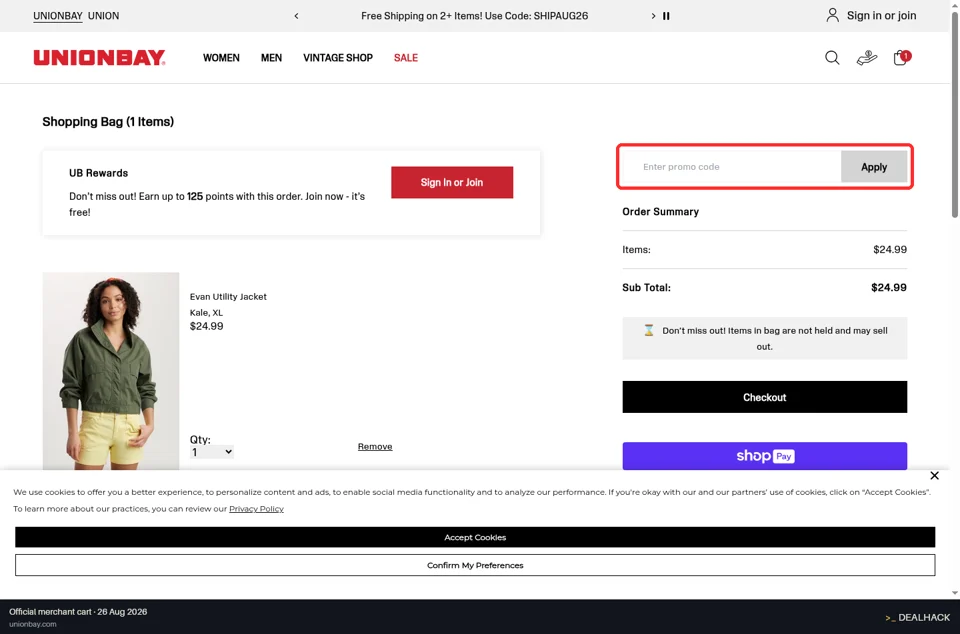The image size is (960, 634).
Task: Switch to the UNION site tab
Action: click(x=103, y=16)
